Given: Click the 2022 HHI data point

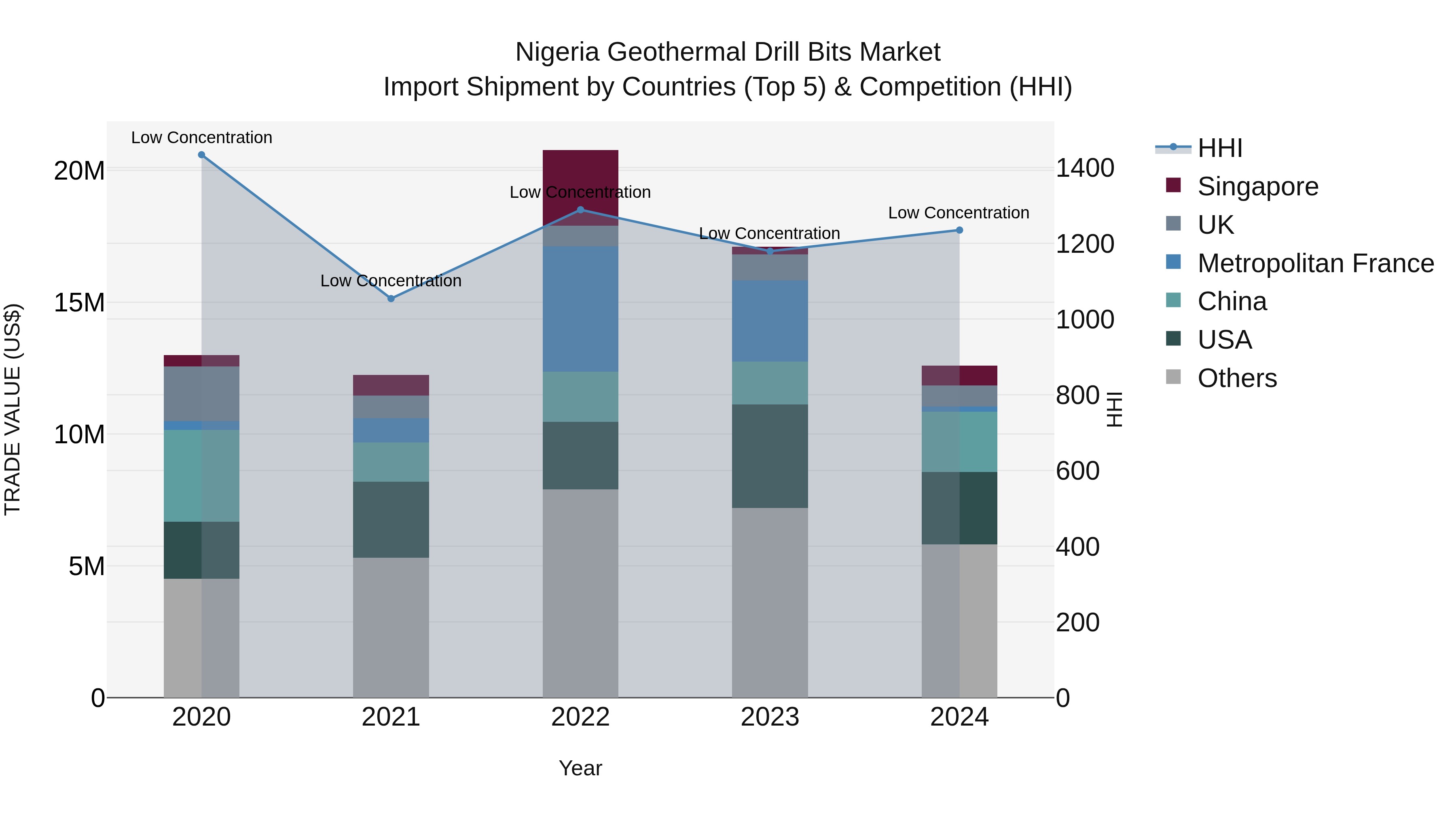Looking at the screenshot, I should pos(580,210).
